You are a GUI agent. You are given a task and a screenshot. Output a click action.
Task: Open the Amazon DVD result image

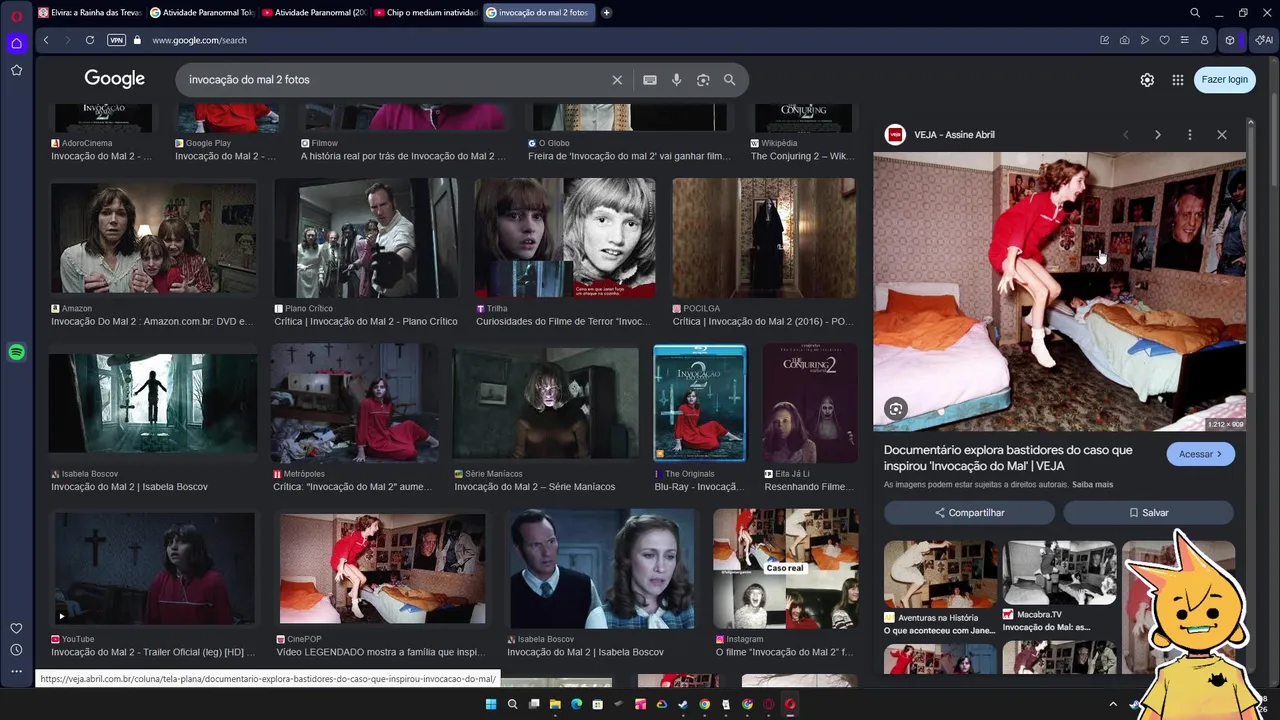(154, 238)
